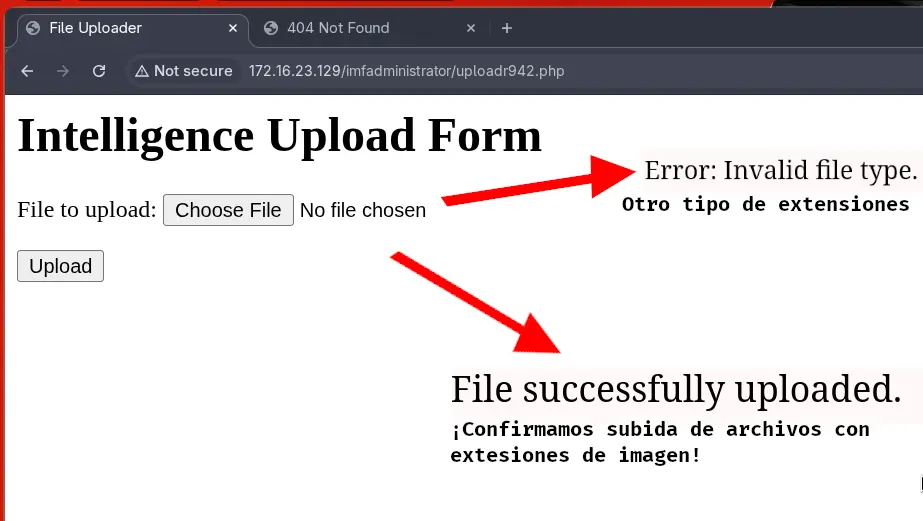The height and width of the screenshot is (521, 923).
Task: Click the browser back arrow
Action: click(x=27, y=71)
